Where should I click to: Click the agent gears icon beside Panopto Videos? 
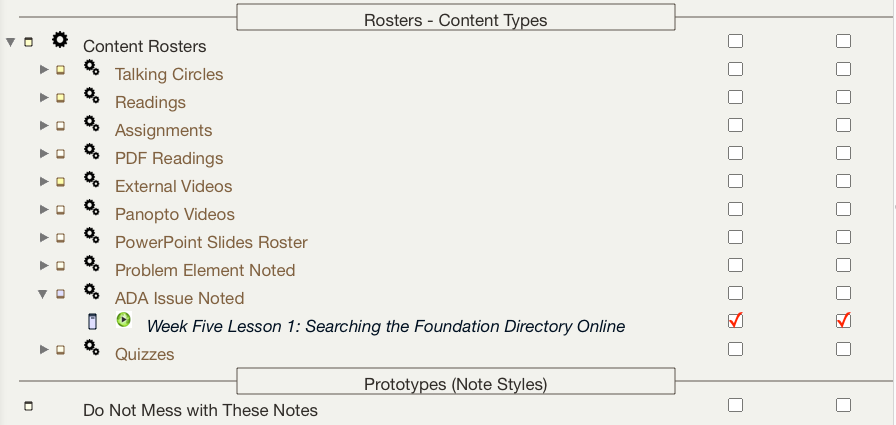click(x=91, y=208)
